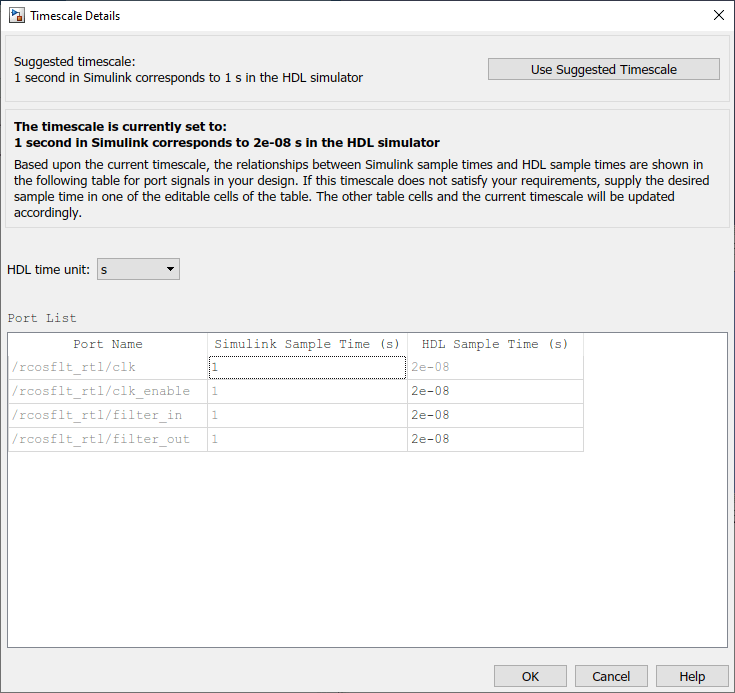The image size is (735, 693).
Task: Click Simulink Sample Time cell for clk_enable
Action: 307,391
